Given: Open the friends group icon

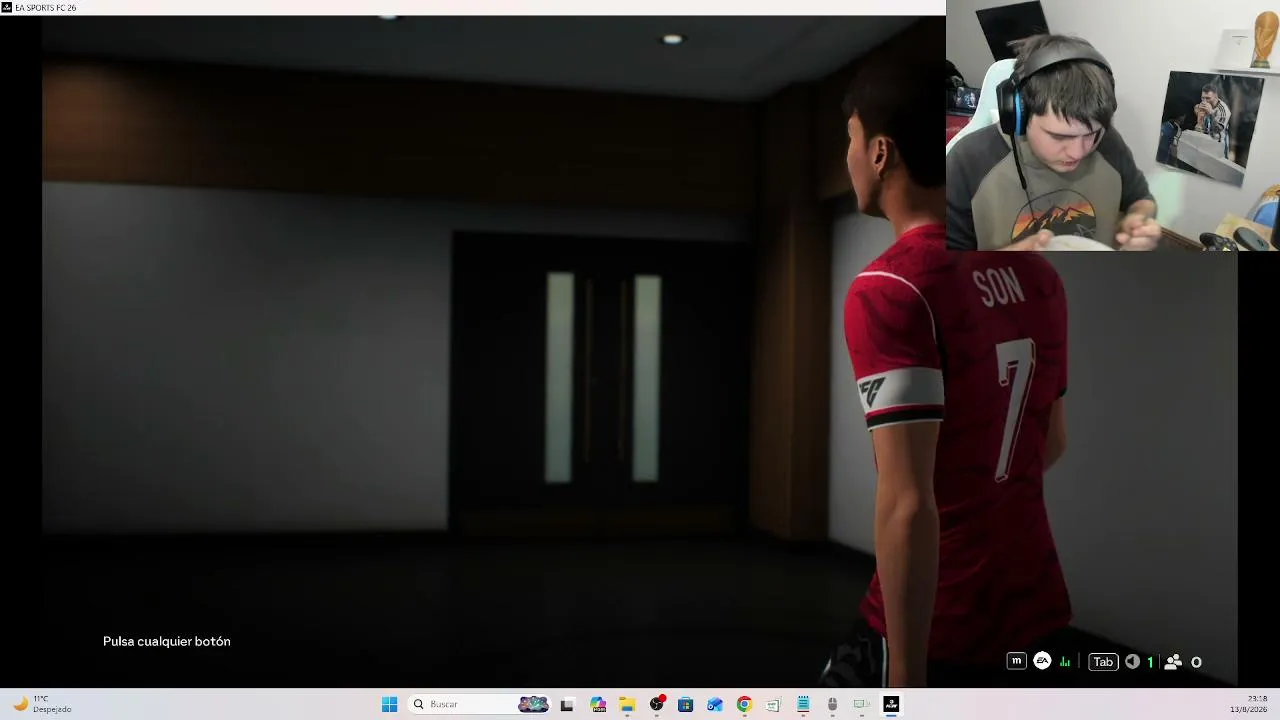Looking at the screenshot, I should (x=1173, y=661).
